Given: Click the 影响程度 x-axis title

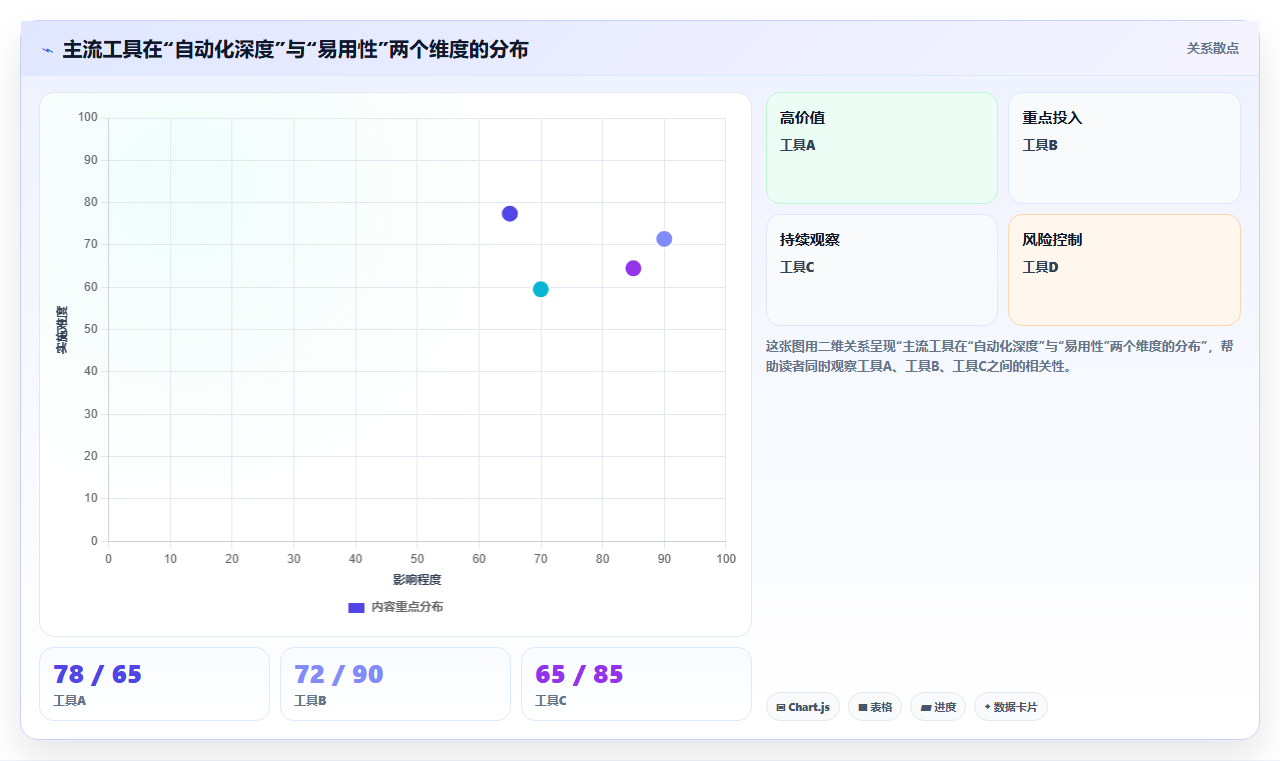Looking at the screenshot, I should 417,579.
